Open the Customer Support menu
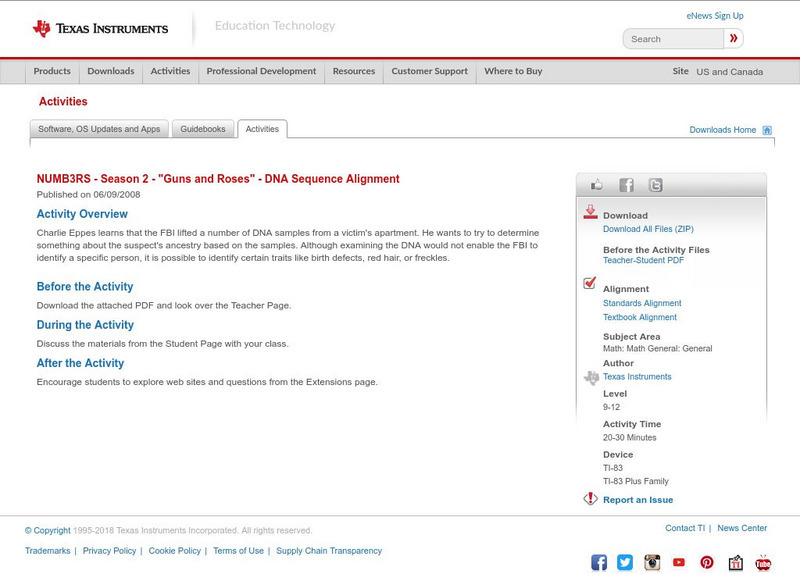Screen dimensions: 800x574 (x=430, y=71)
